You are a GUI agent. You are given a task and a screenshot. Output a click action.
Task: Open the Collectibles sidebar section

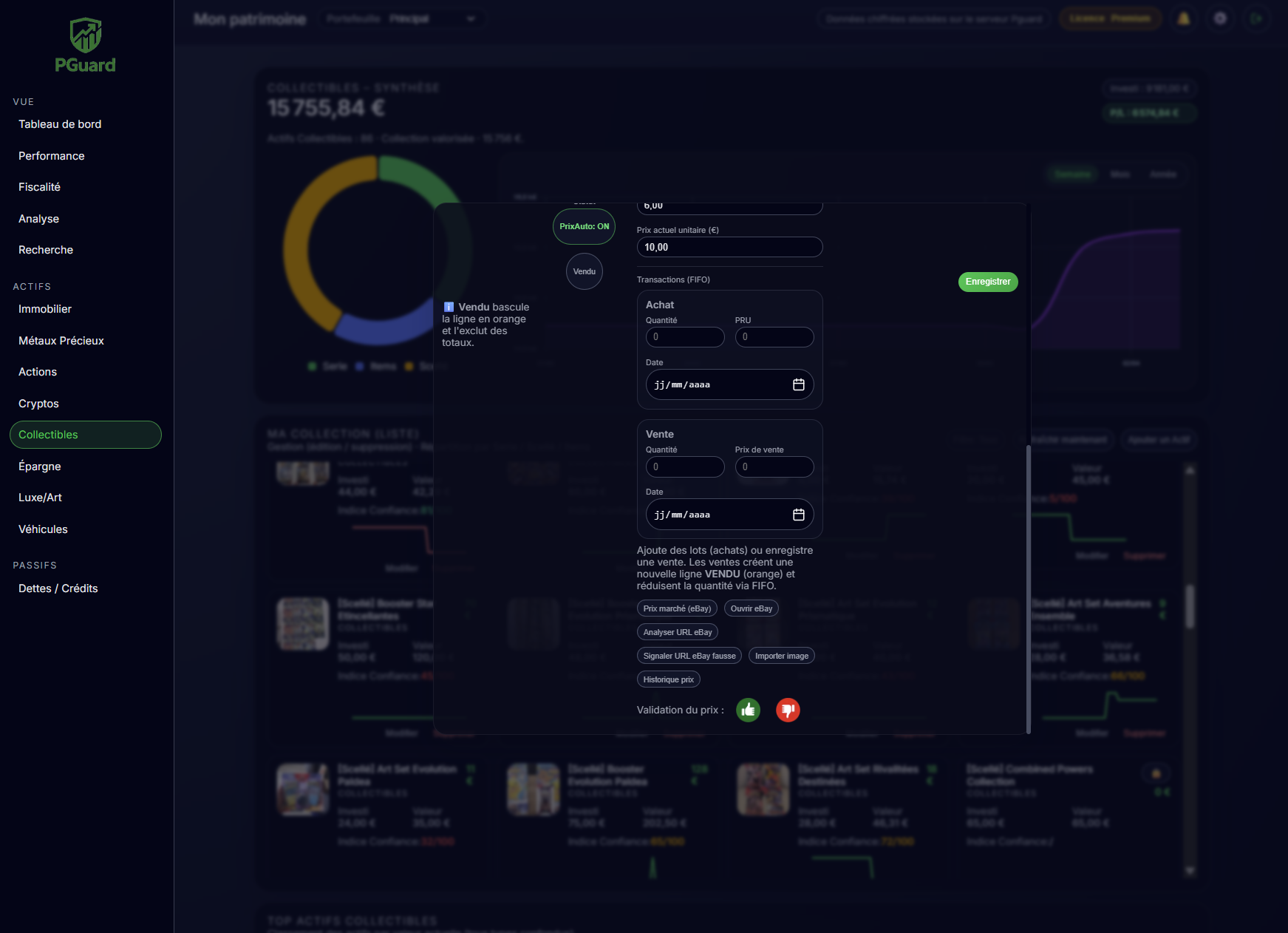tap(85, 435)
